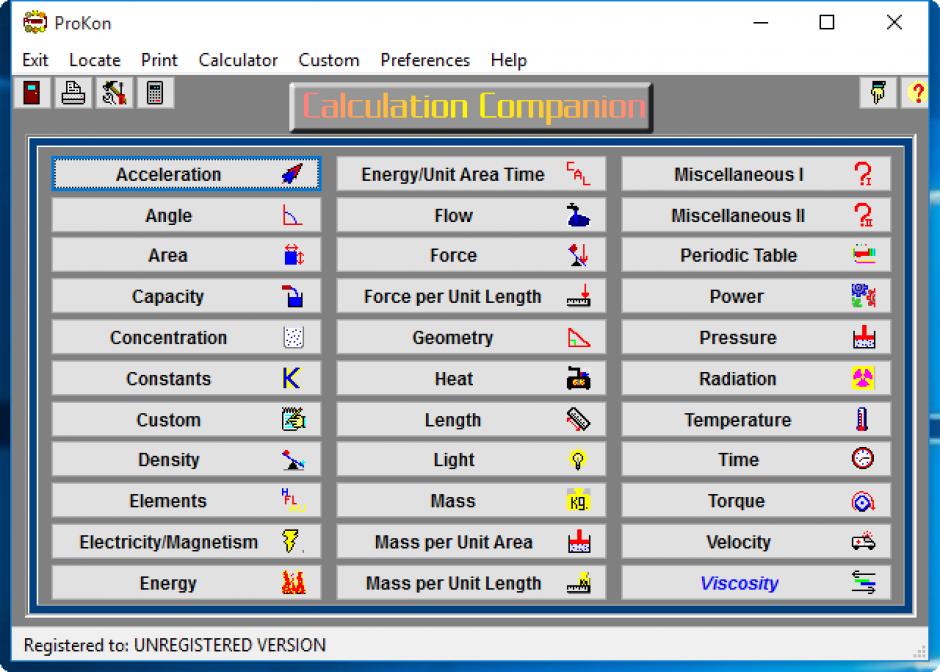Click the clock icon on Time
The image size is (940, 672).
[x=863, y=459]
